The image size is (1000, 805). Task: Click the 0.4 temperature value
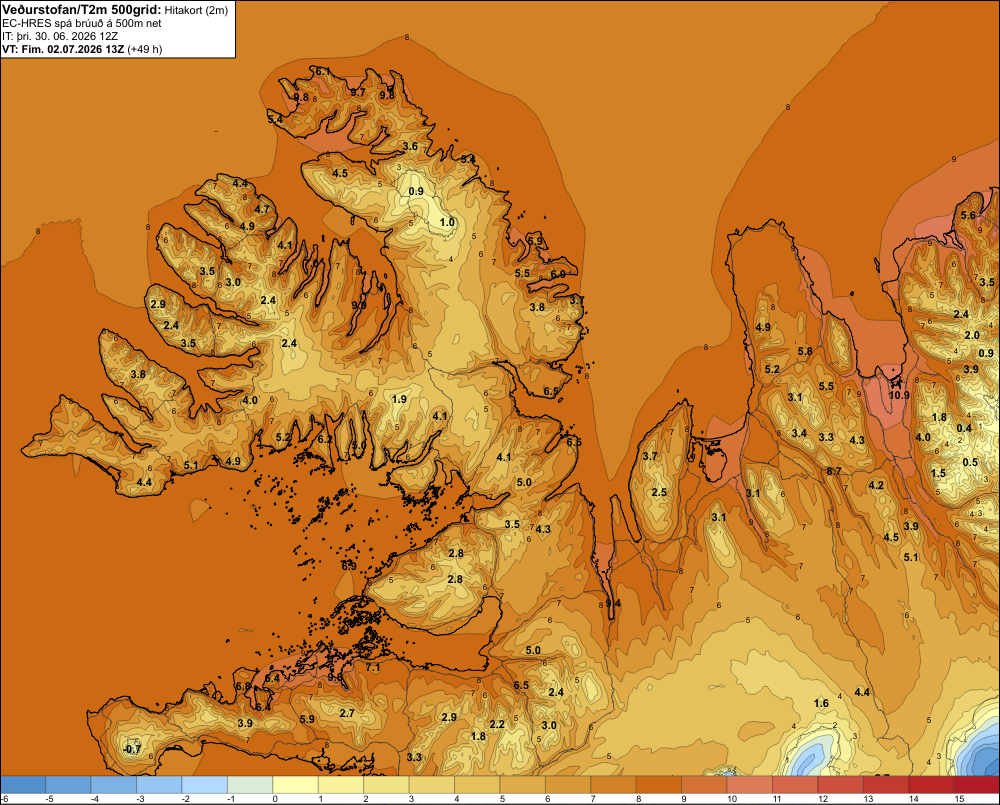[x=964, y=428]
